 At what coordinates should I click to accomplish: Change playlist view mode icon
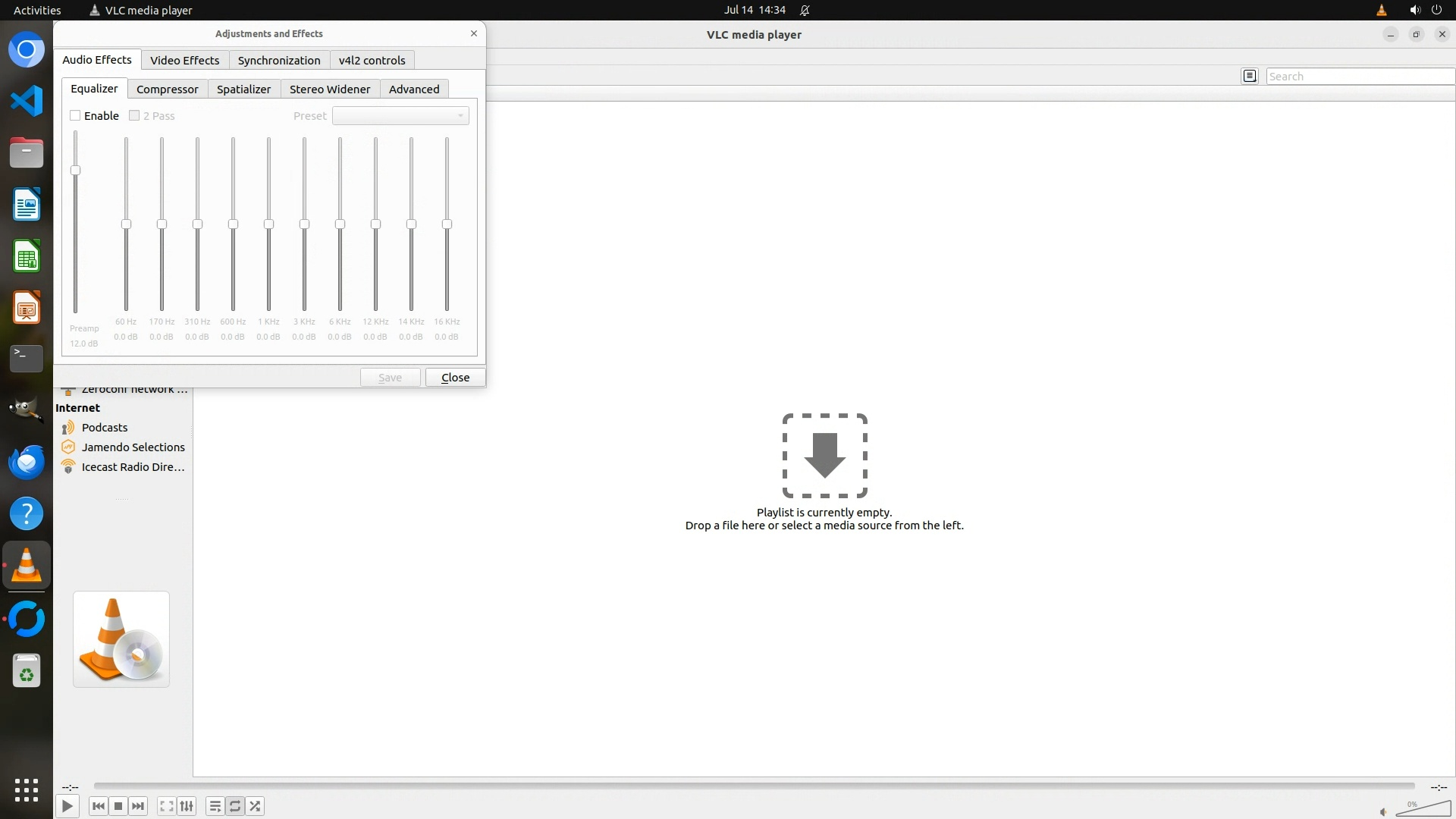coord(1250,76)
